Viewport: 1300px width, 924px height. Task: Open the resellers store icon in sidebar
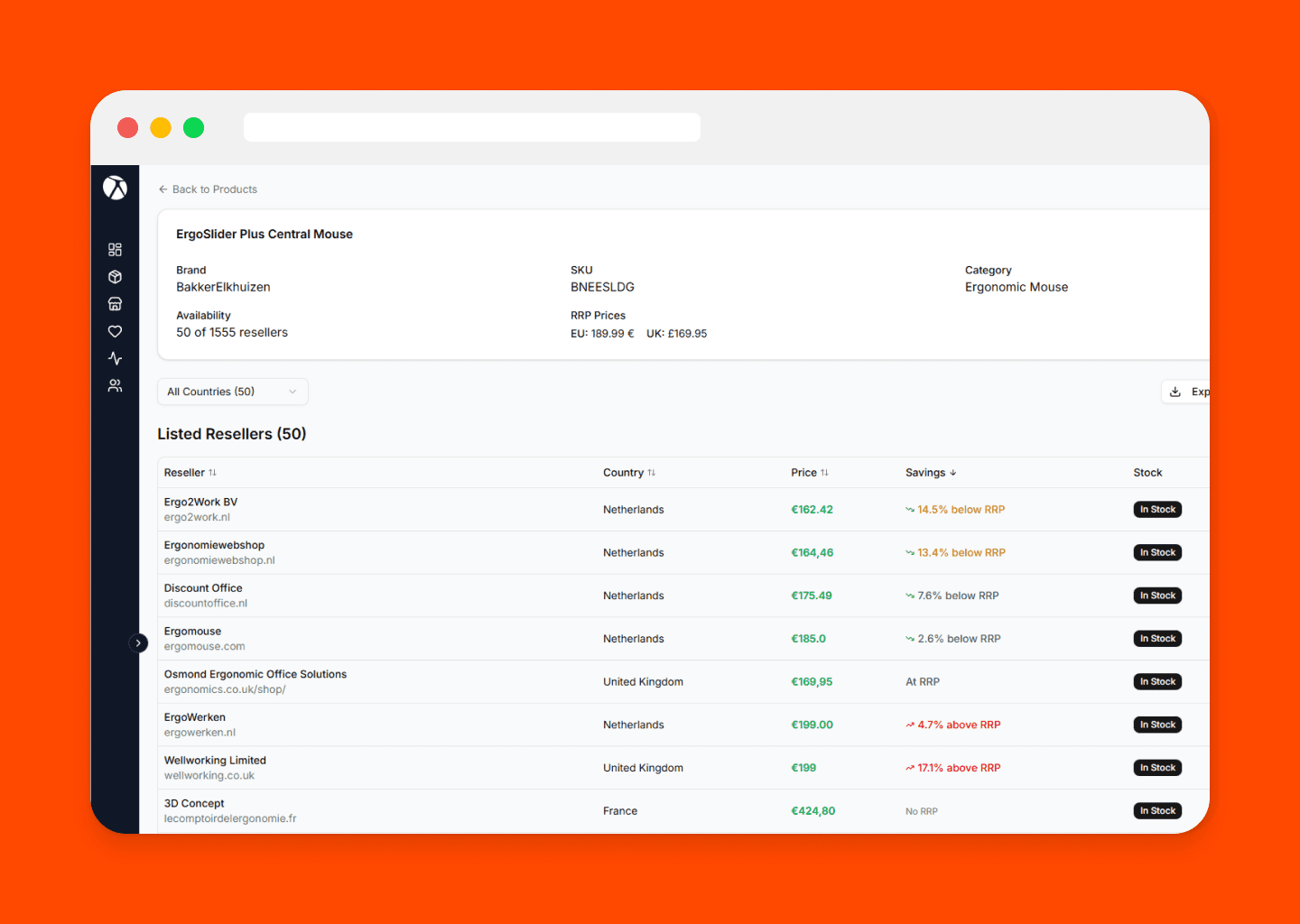point(115,304)
